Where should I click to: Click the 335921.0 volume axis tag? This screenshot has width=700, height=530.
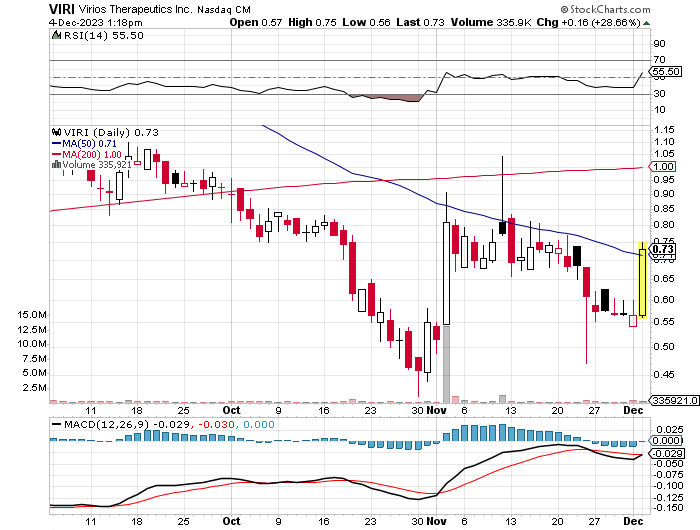675,400
